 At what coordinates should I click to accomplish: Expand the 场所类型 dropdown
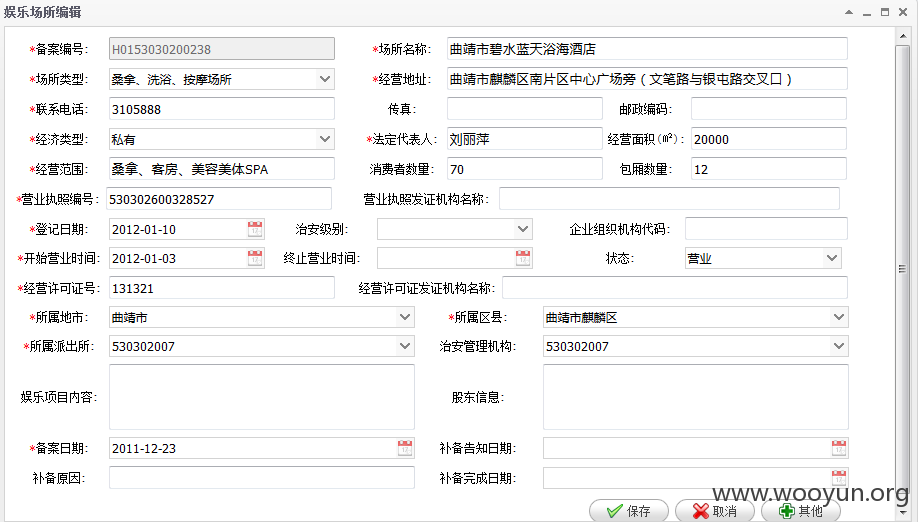pos(325,79)
